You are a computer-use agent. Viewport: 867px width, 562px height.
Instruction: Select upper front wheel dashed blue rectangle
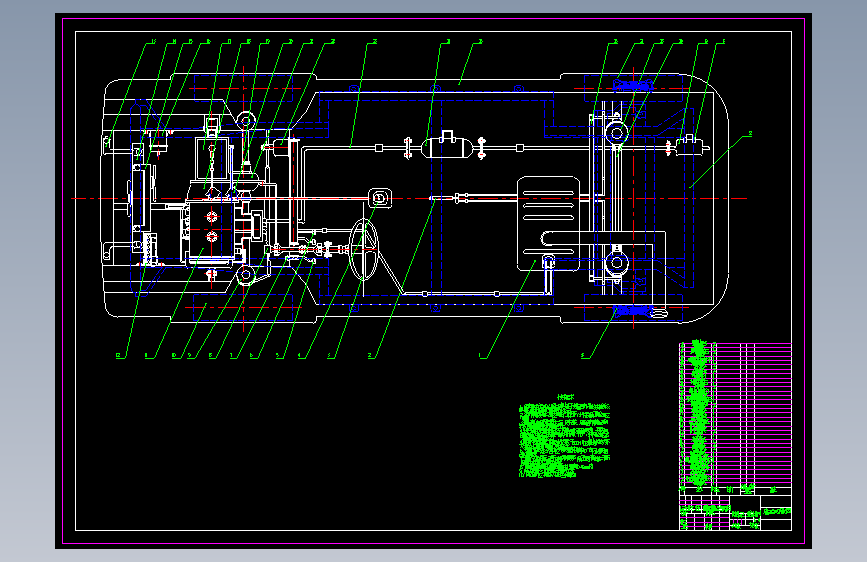[243, 88]
